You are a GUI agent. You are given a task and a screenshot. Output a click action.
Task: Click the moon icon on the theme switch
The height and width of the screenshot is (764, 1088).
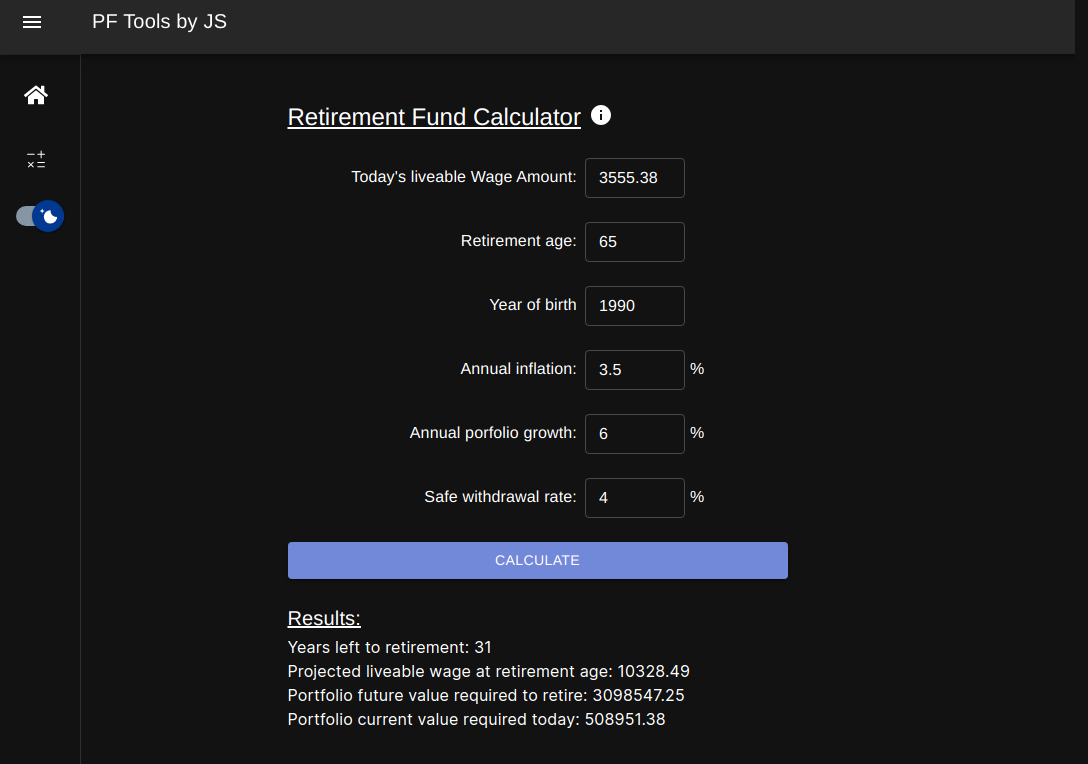pos(49,216)
